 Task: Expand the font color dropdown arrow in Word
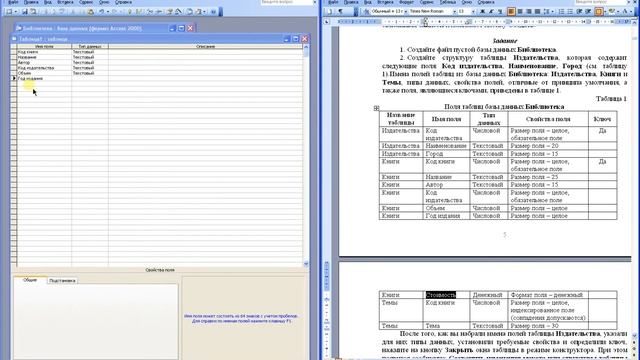[631, 11]
